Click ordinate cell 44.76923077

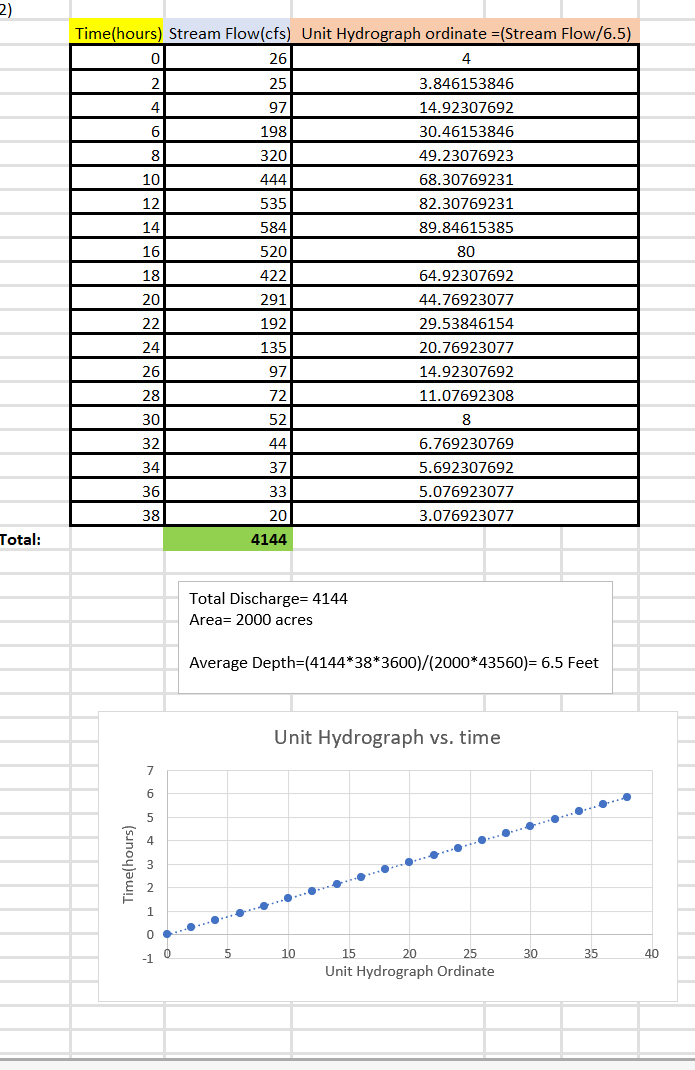click(x=466, y=299)
